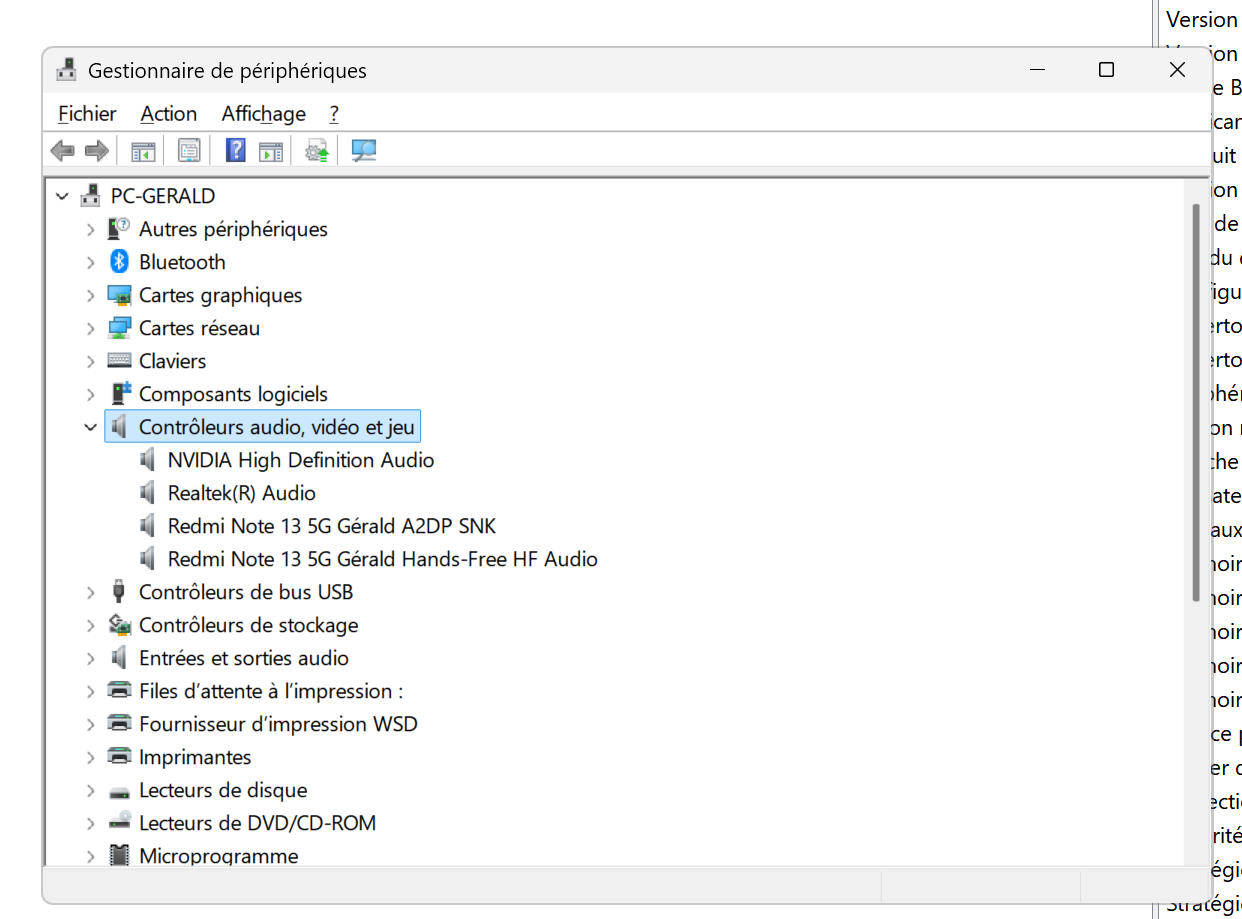Click the Claviers keyboard icon
This screenshot has height=919, width=1242.
click(x=120, y=361)
